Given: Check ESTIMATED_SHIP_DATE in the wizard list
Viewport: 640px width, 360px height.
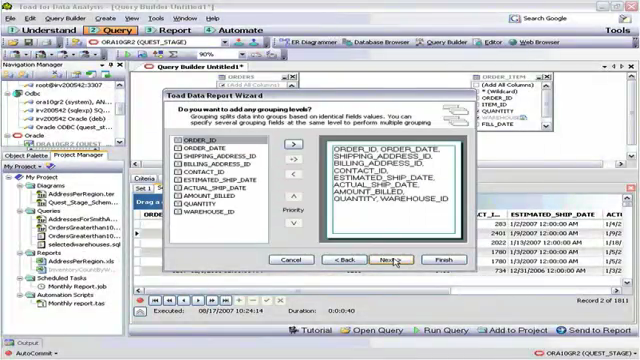Looking at the screenshot, I should coord(178,180).
